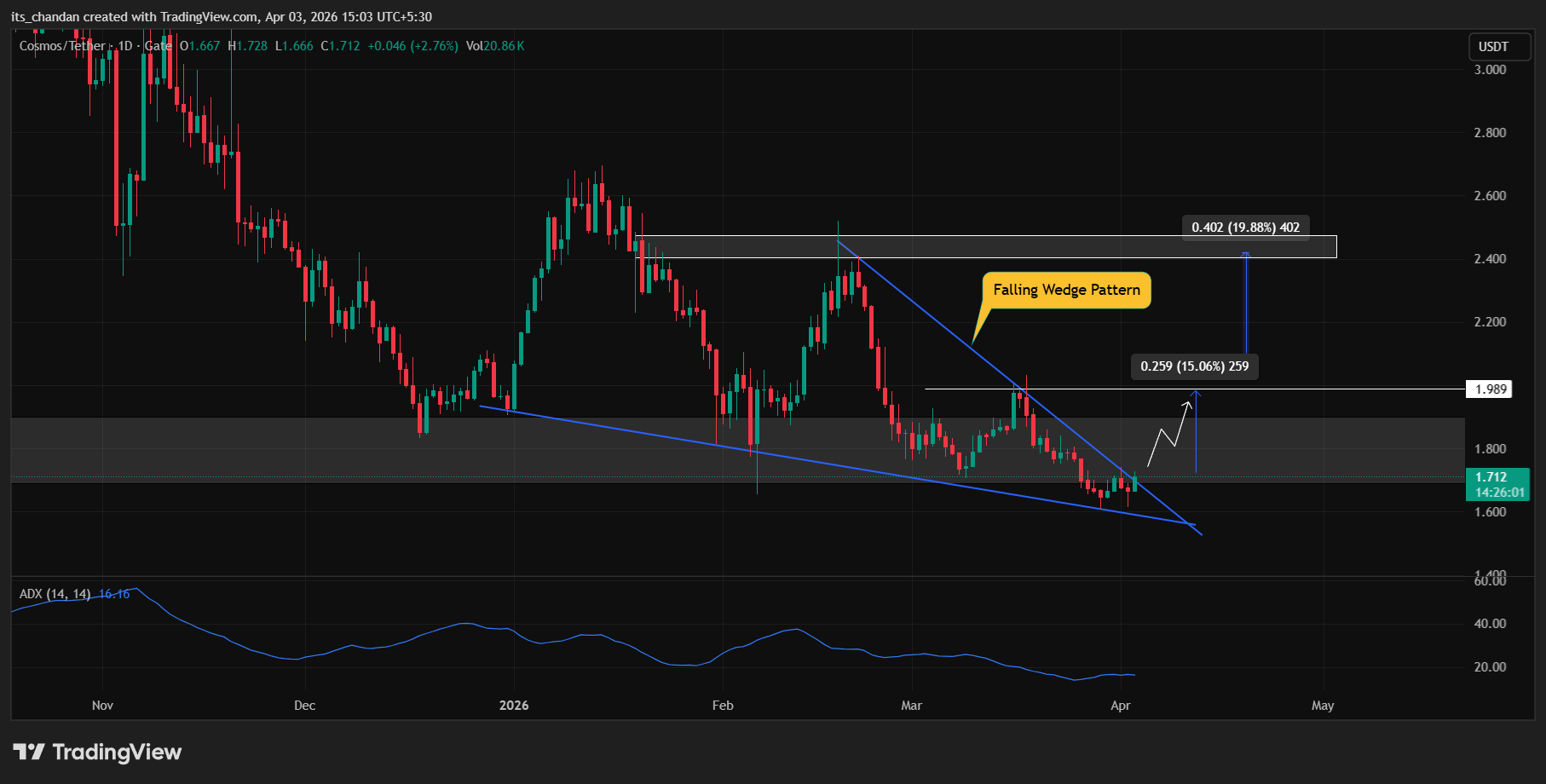Image resolution: width=1546 pixels, height=784 pixels.
Task: Click the 2.400 price scale level
Action: point(1490,259)
